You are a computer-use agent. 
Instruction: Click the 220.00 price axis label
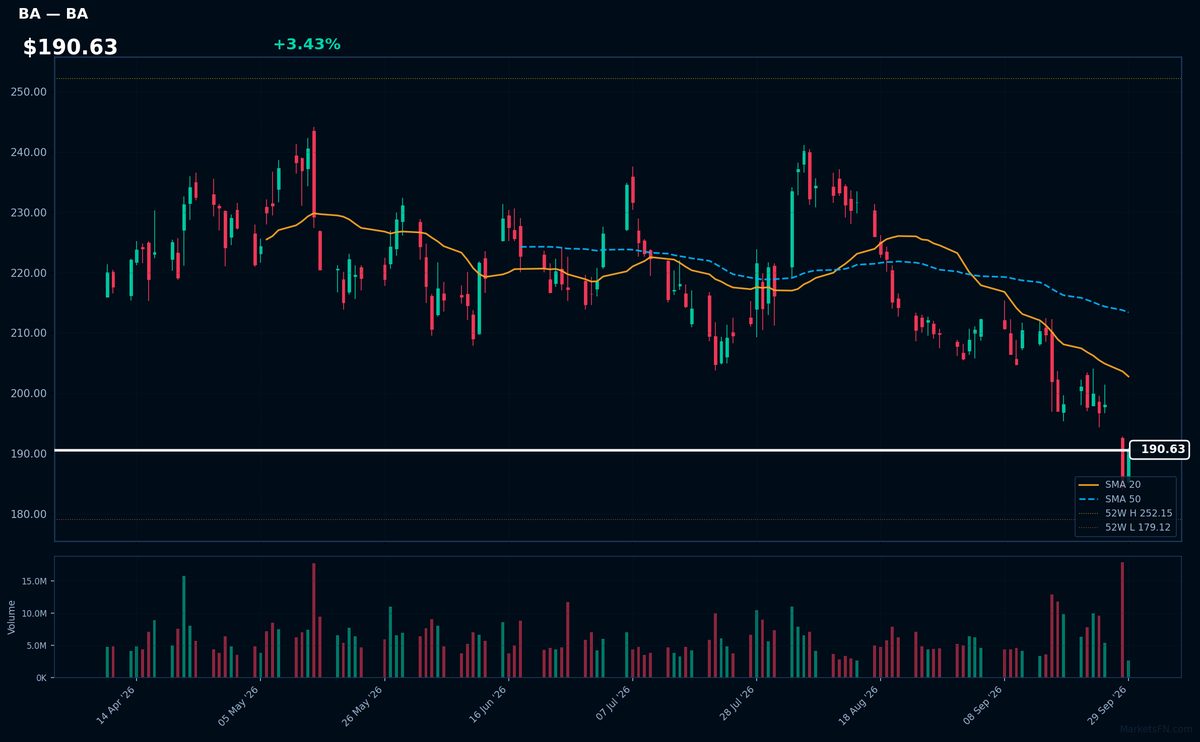coord(28,273)
